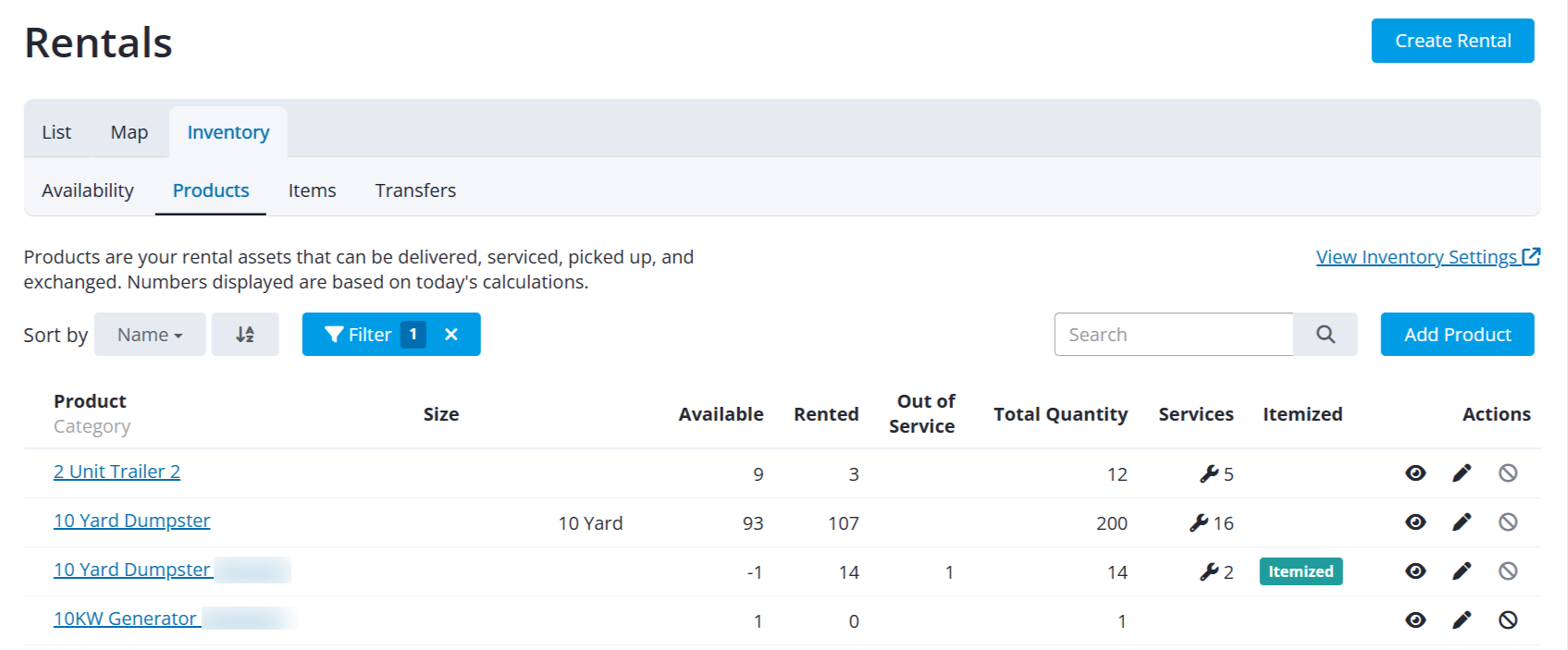View the 10 Yard Dumpster with 200 total
The height and width of the screenshot is (650, 1568).
(x=1415, y=522)
